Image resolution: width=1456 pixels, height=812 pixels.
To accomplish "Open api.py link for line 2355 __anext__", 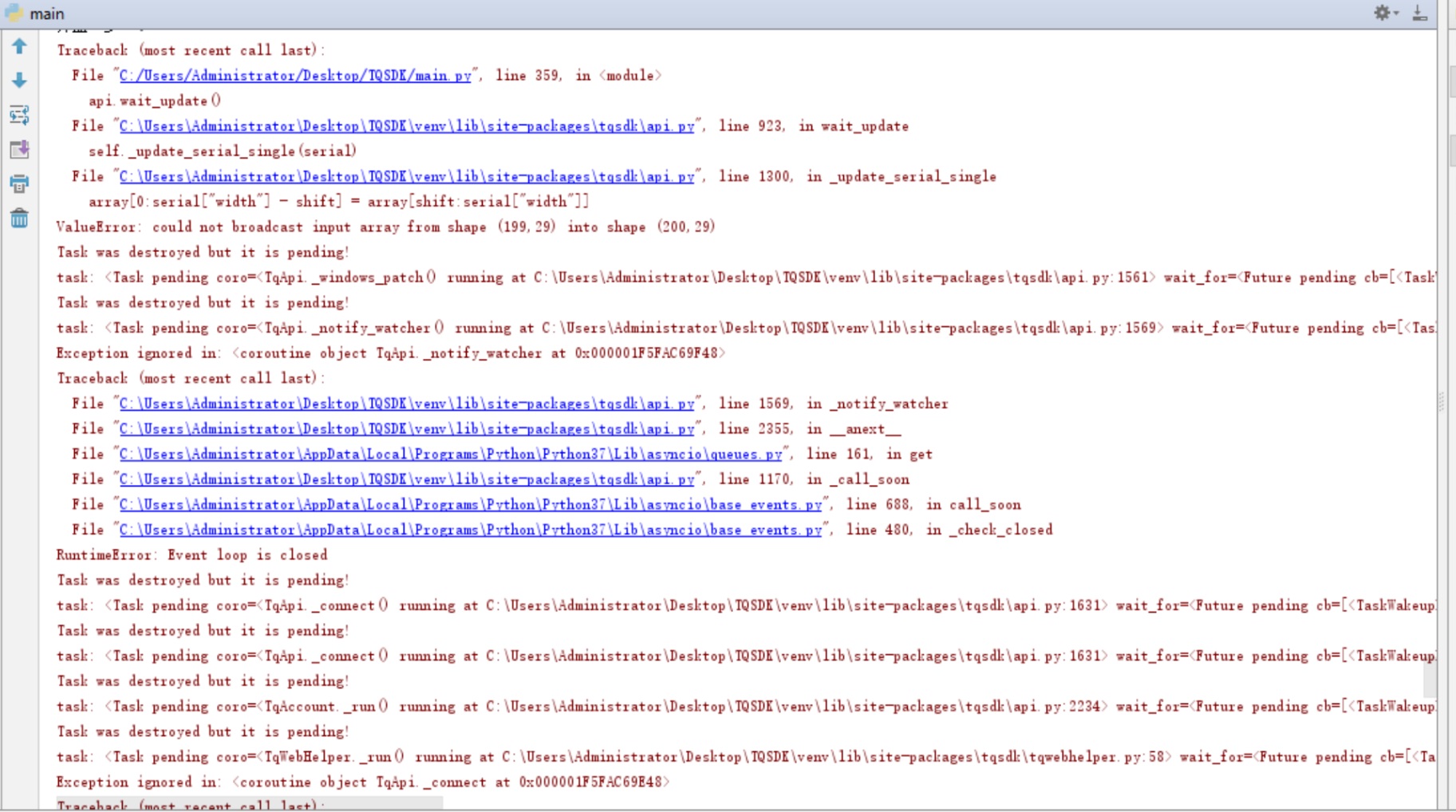I will 407,429.
